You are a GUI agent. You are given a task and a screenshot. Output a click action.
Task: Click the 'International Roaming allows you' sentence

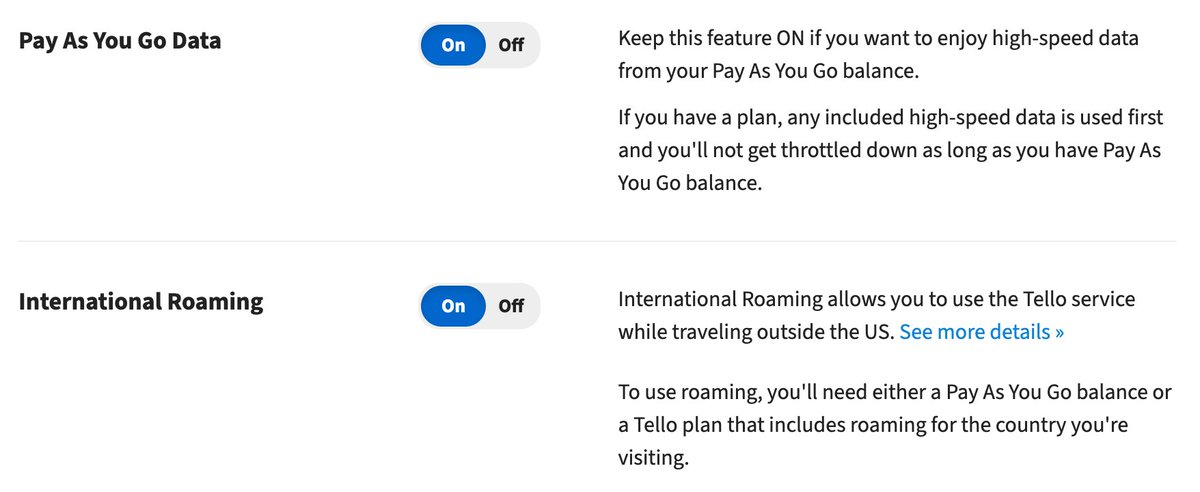click(877, 316)
